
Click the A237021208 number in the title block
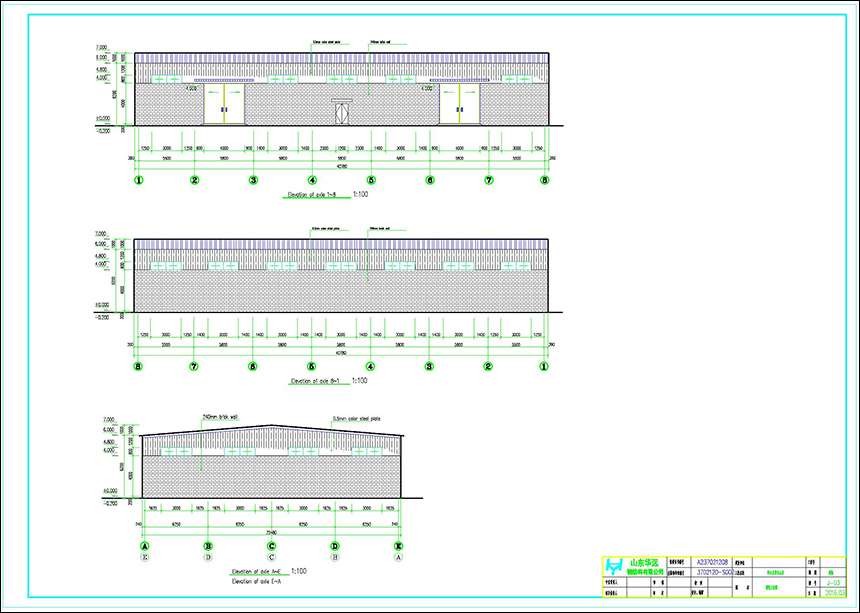[712, 562]
